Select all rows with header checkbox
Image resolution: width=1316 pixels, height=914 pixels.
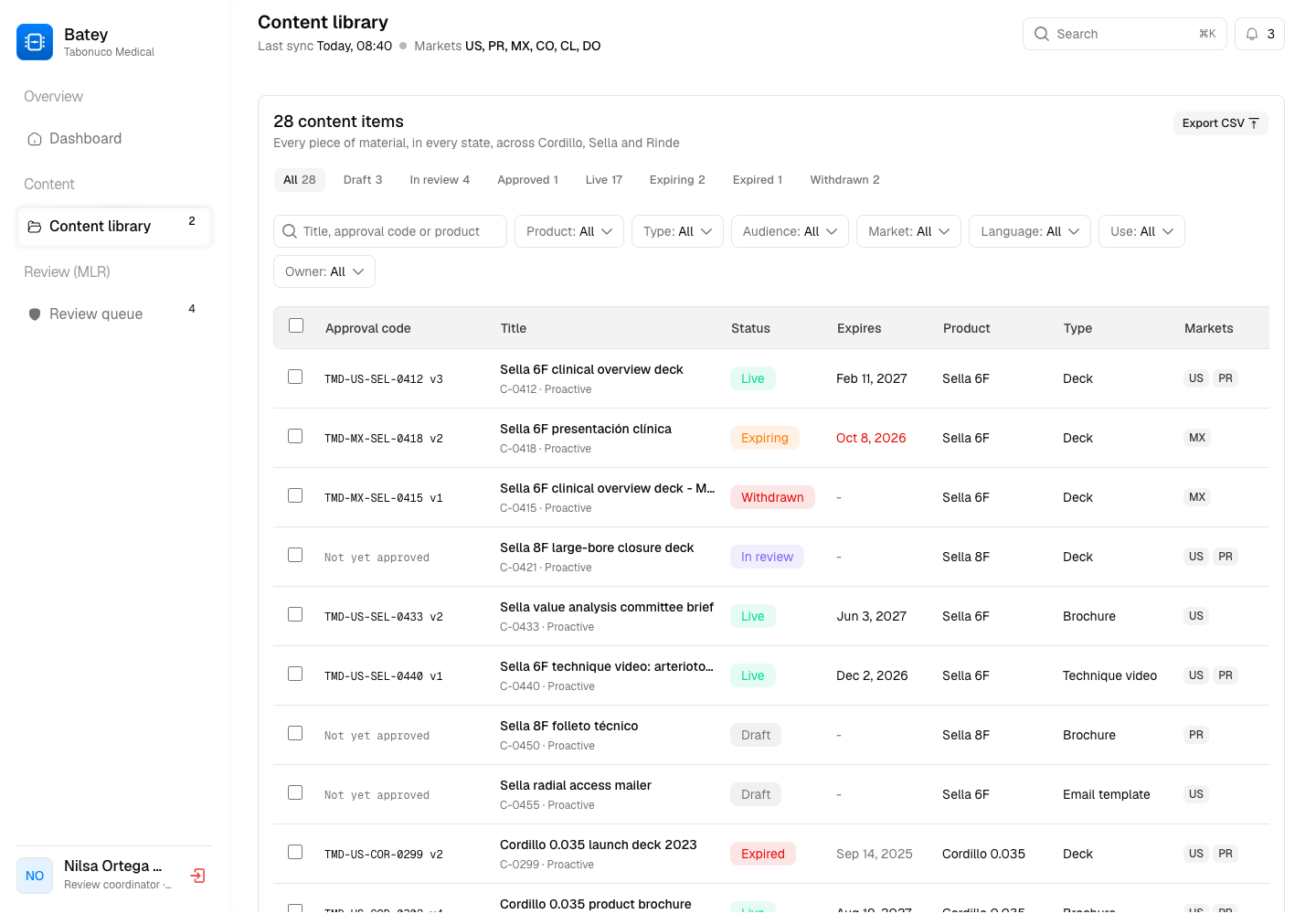click(x=296, y=325)
